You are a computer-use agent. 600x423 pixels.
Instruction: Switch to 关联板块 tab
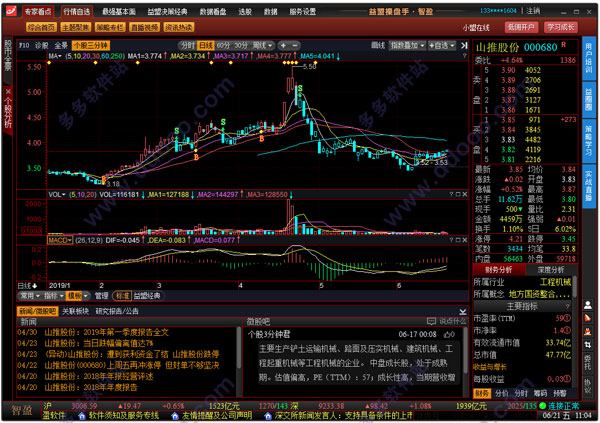point(75,311)
